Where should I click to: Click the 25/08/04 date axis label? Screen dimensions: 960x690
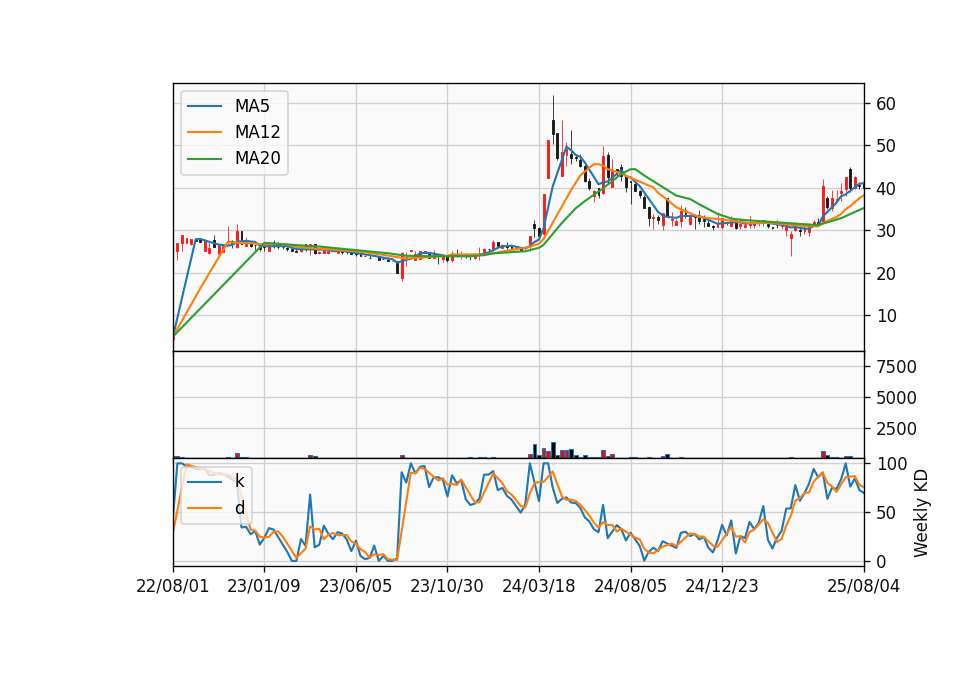click(864, 586)
